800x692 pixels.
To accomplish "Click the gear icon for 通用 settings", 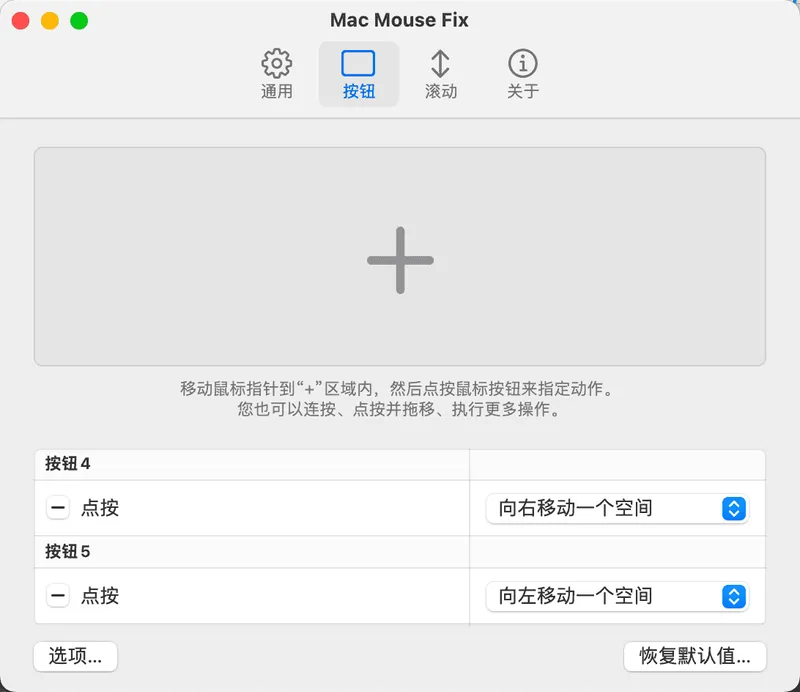I will point(277,64).
